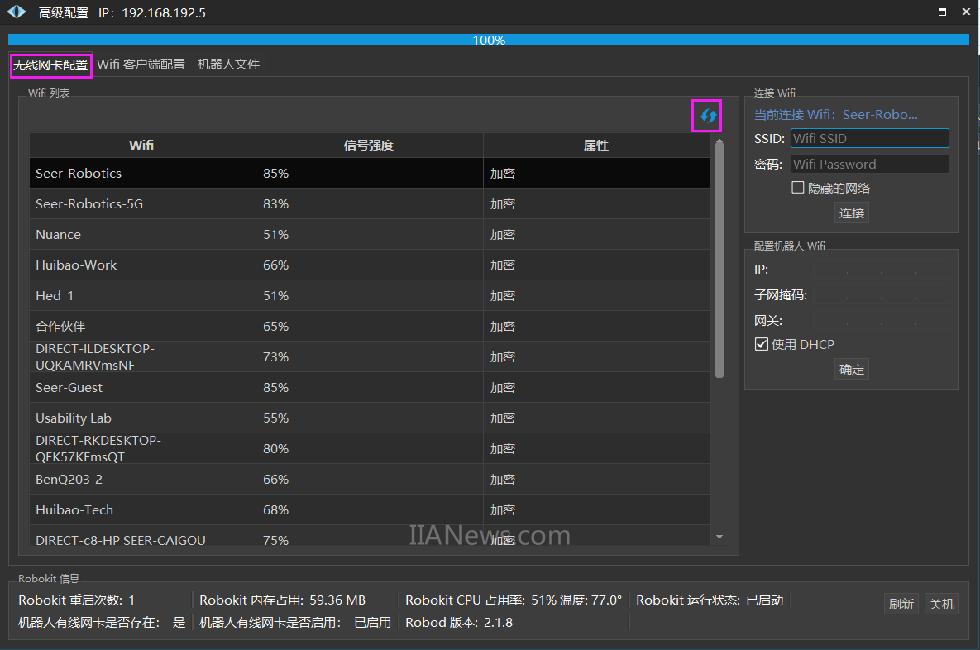Click the Wifi list vertical scrollbar
980x650 pixels.
click(x=718, y=260)
